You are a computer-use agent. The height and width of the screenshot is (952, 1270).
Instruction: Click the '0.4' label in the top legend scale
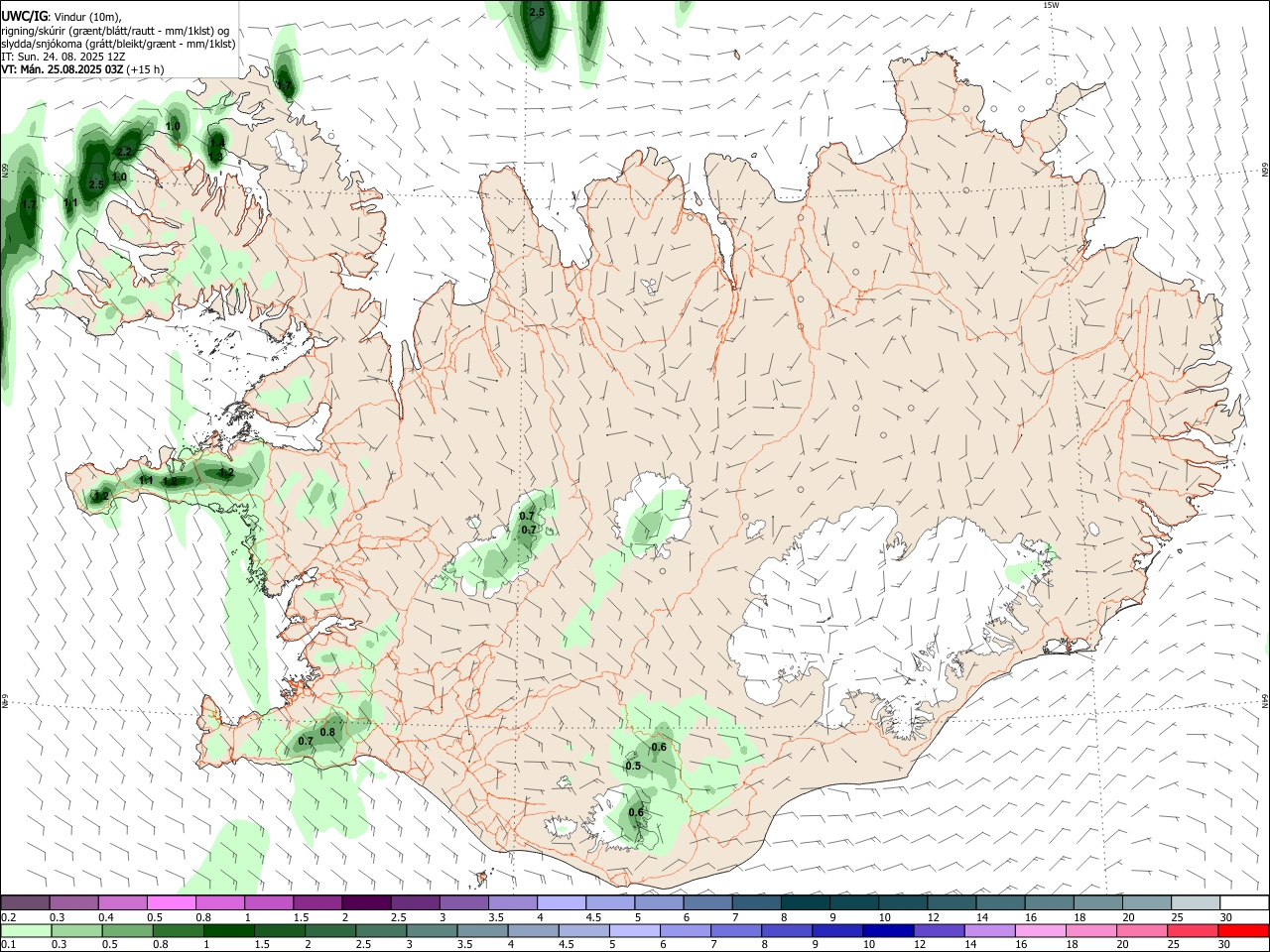(x=106, y=917)
